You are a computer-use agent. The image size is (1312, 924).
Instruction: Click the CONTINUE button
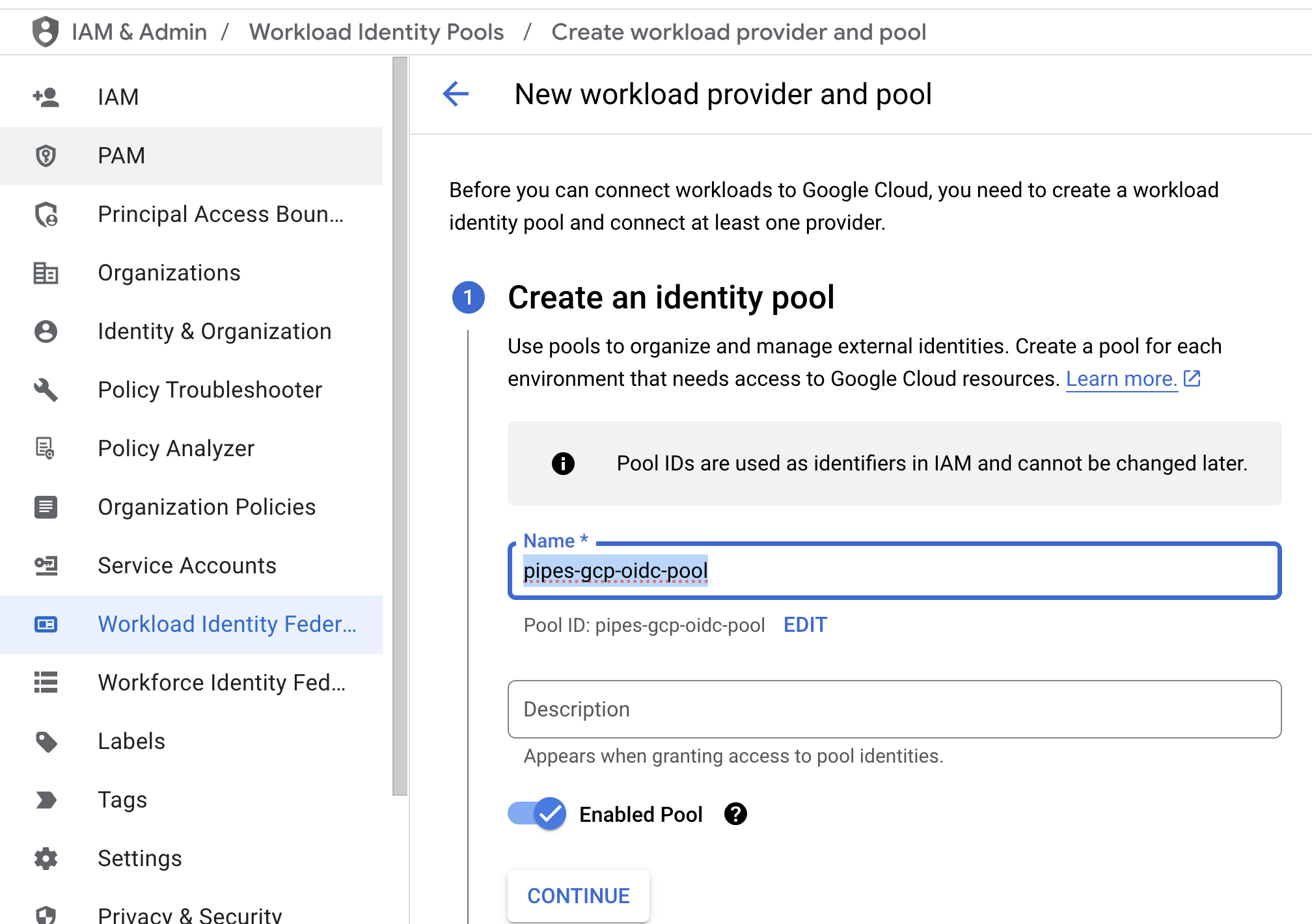click(579, 895)
